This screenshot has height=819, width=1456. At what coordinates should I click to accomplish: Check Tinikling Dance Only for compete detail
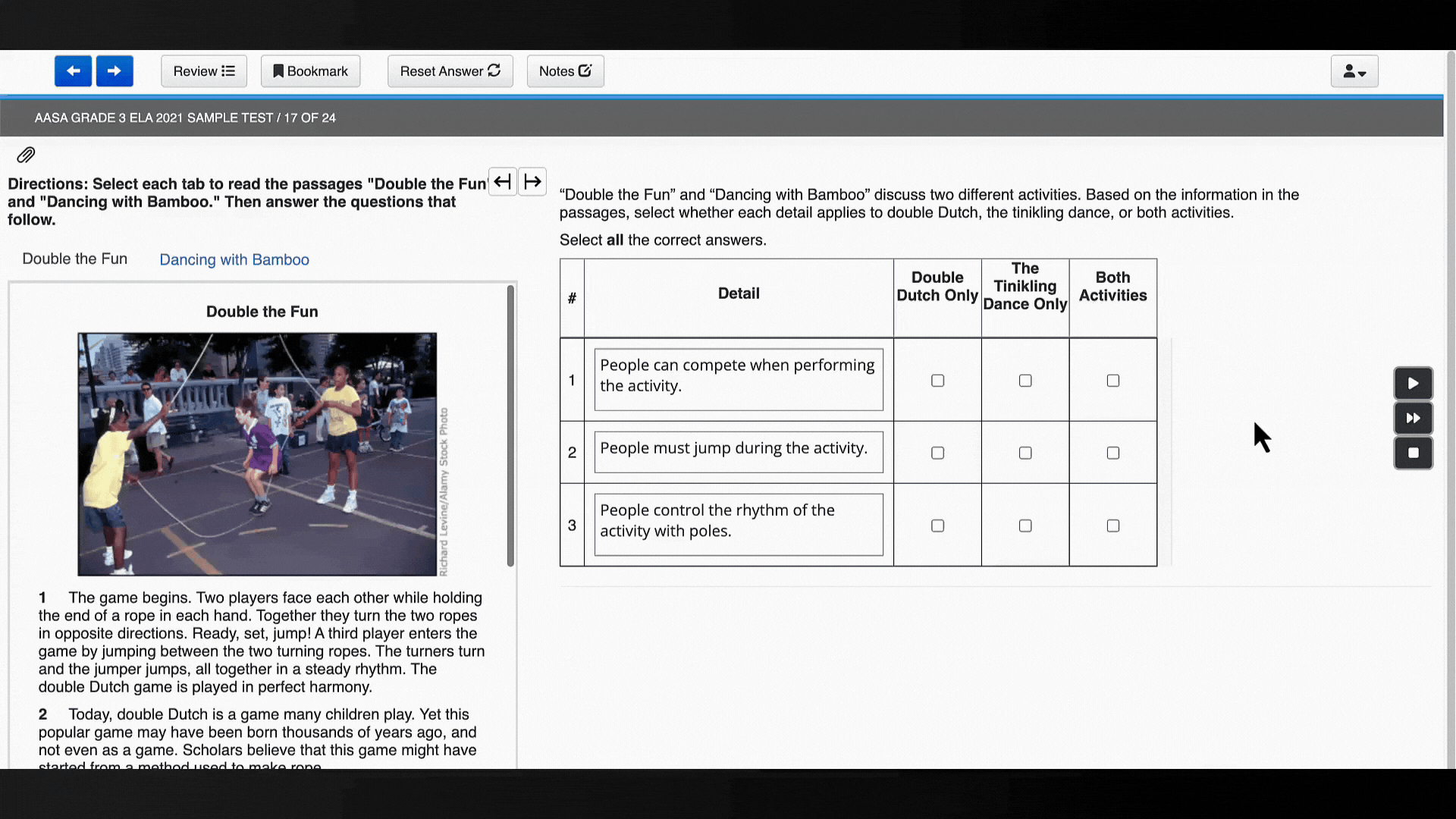(x=1025, y=381)
